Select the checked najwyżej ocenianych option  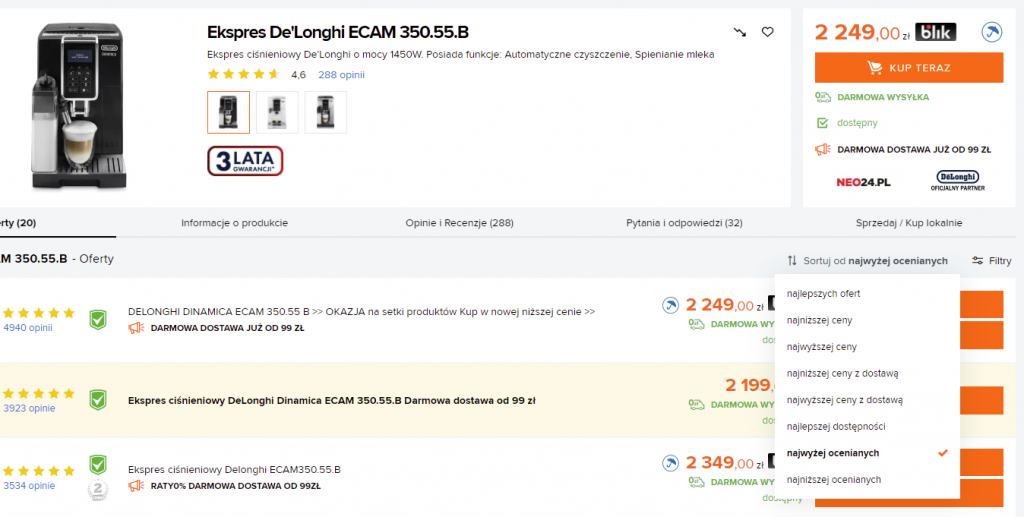[833, 453]
